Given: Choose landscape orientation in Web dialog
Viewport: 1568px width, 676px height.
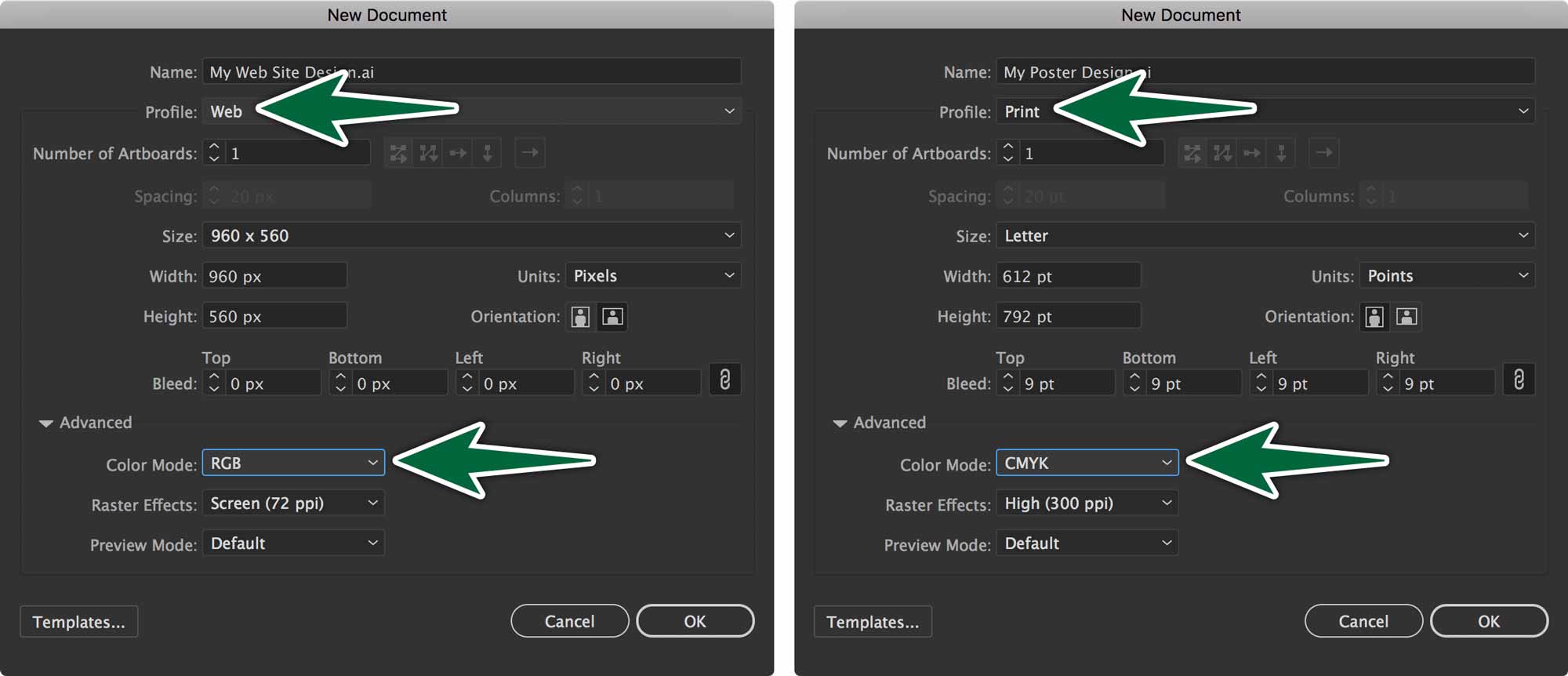Looking at the screenshot, I should [612, 317].
